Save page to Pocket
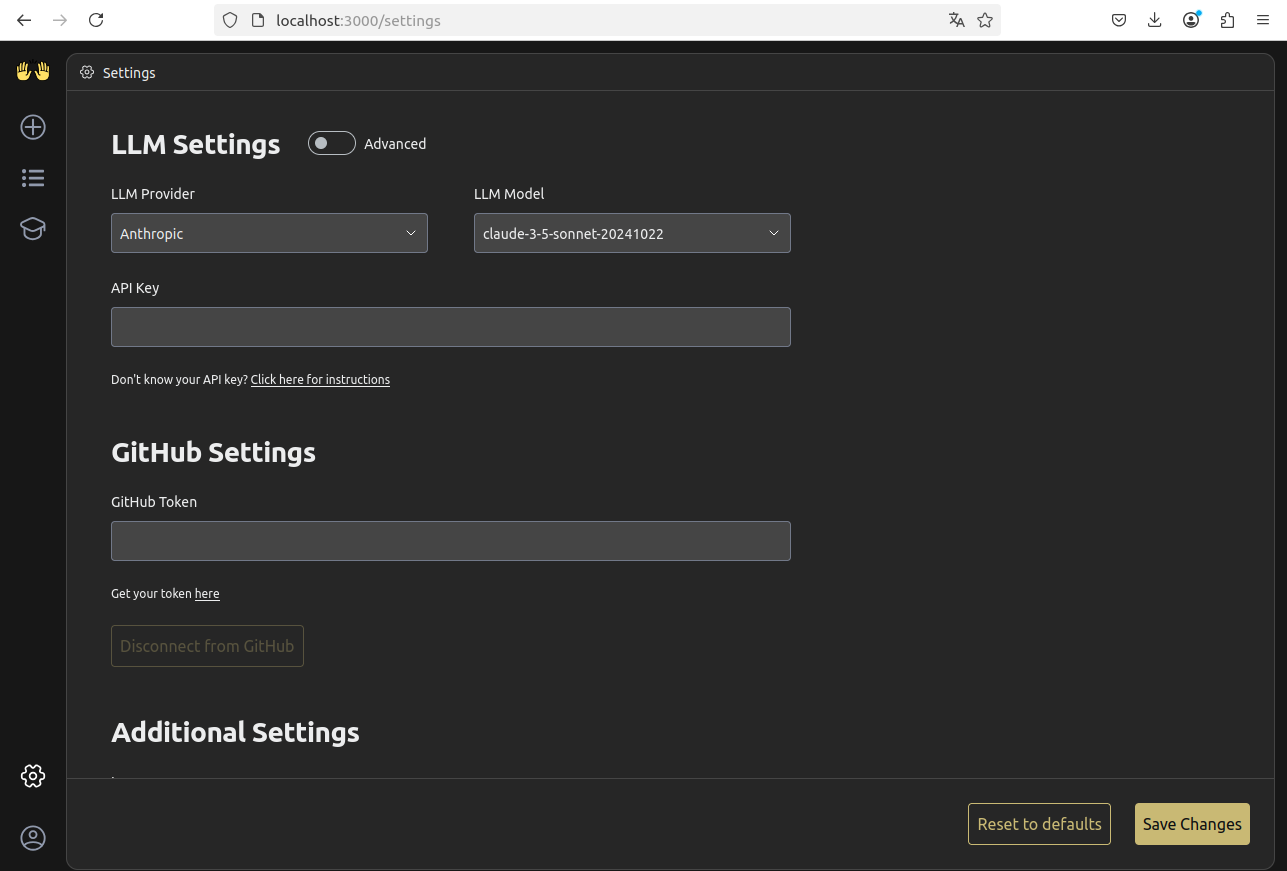 (1118, 20)
